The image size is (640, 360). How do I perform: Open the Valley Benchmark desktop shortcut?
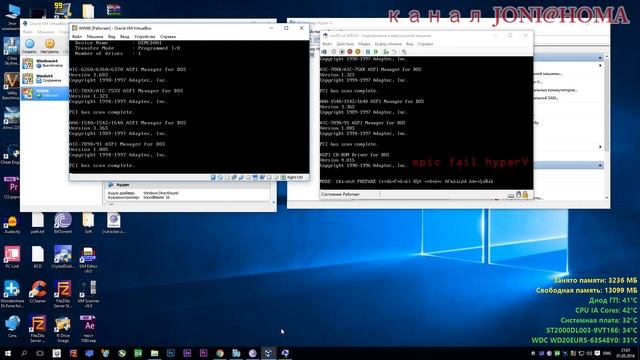[x=10, y=87]
